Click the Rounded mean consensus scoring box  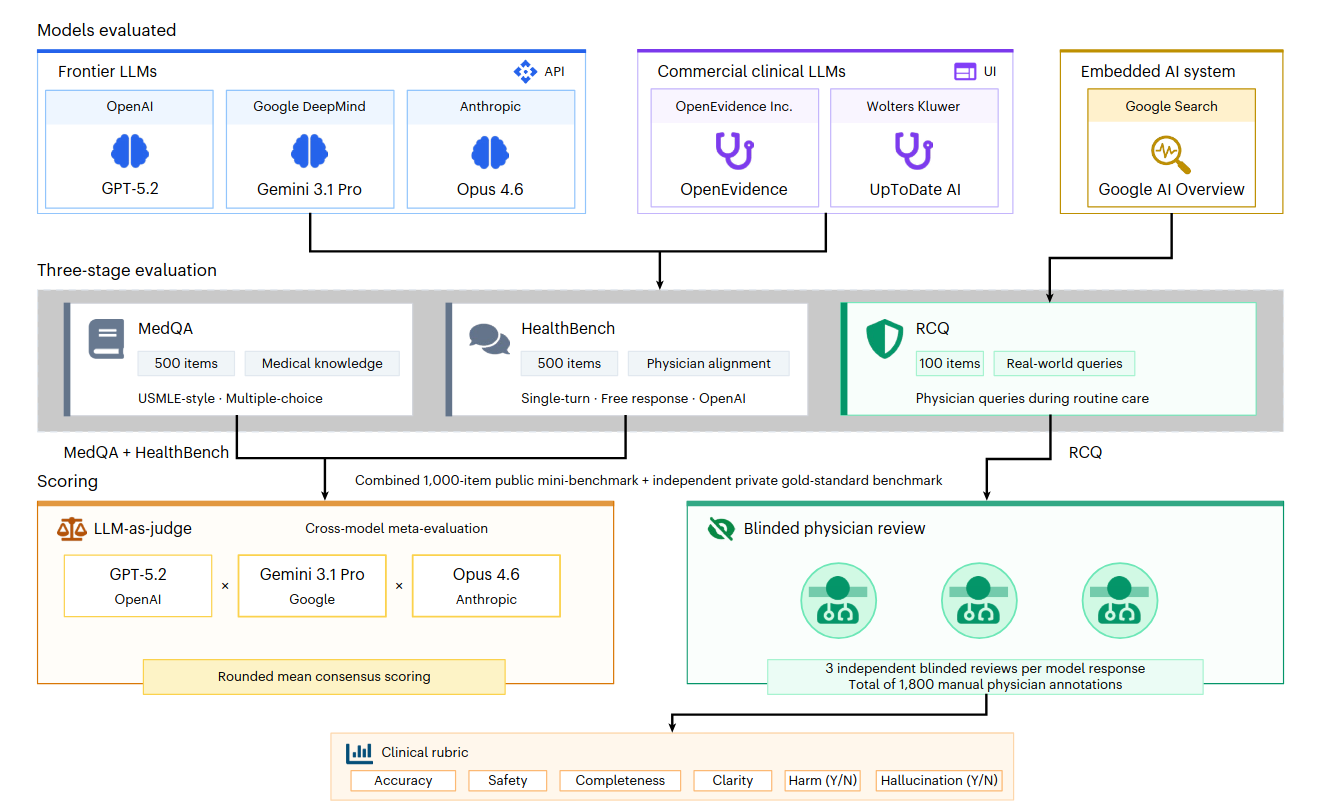pos(324,676)
